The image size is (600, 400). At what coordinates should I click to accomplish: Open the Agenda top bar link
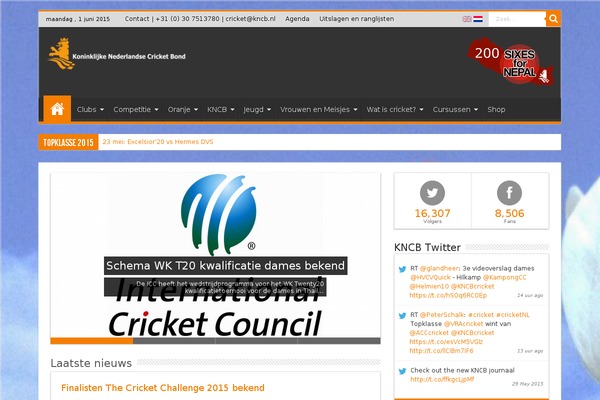point(297,19)
